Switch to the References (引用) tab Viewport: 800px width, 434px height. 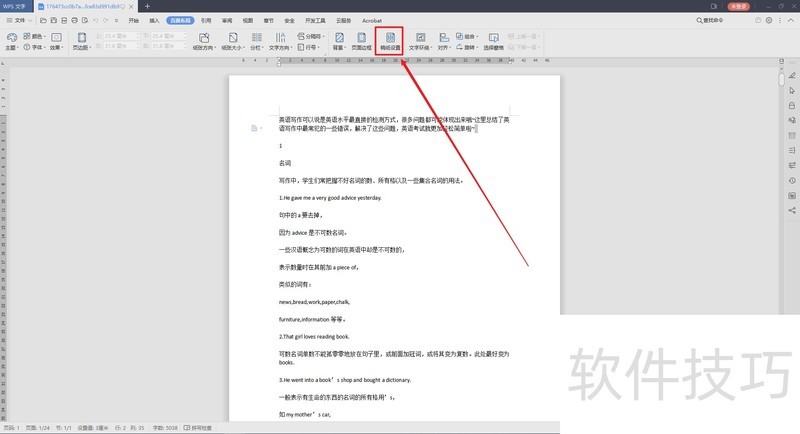206,20
